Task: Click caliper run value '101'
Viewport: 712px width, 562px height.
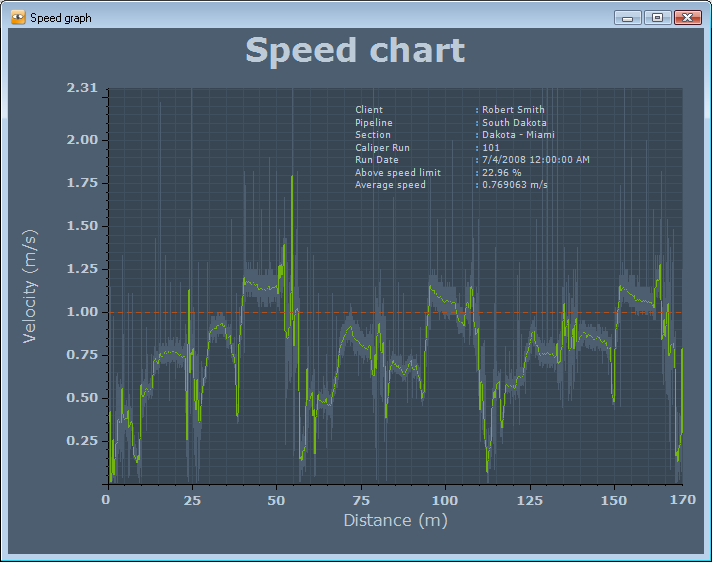Action: (490, 148)
